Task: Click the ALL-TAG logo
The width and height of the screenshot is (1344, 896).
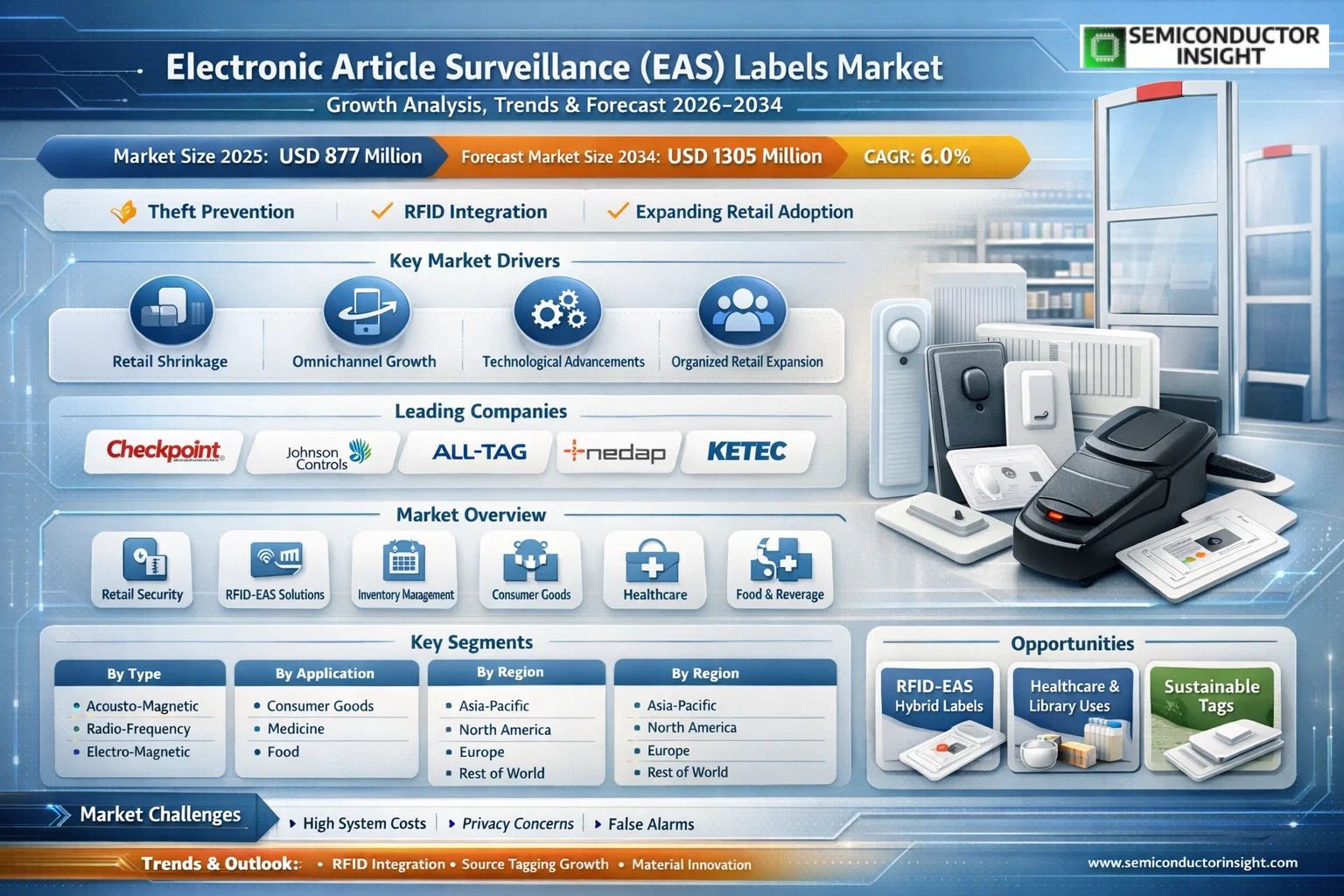Action: tap(479, 451)
